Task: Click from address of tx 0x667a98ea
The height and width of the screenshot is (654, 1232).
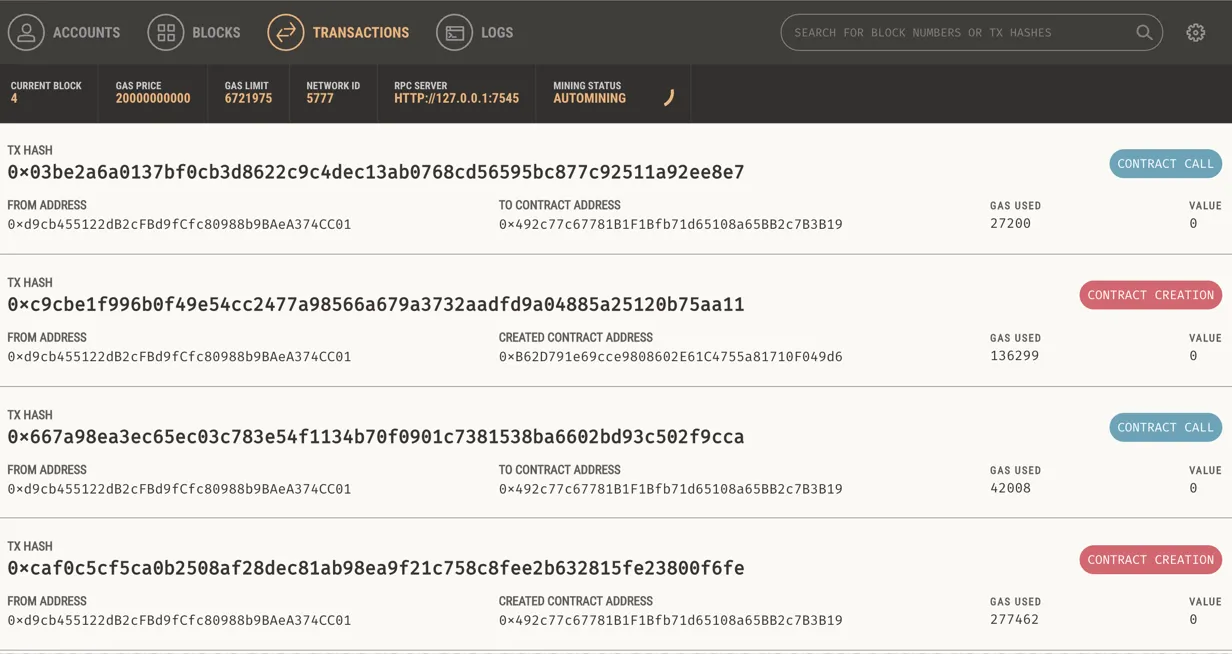Action: tap(179, 489)
